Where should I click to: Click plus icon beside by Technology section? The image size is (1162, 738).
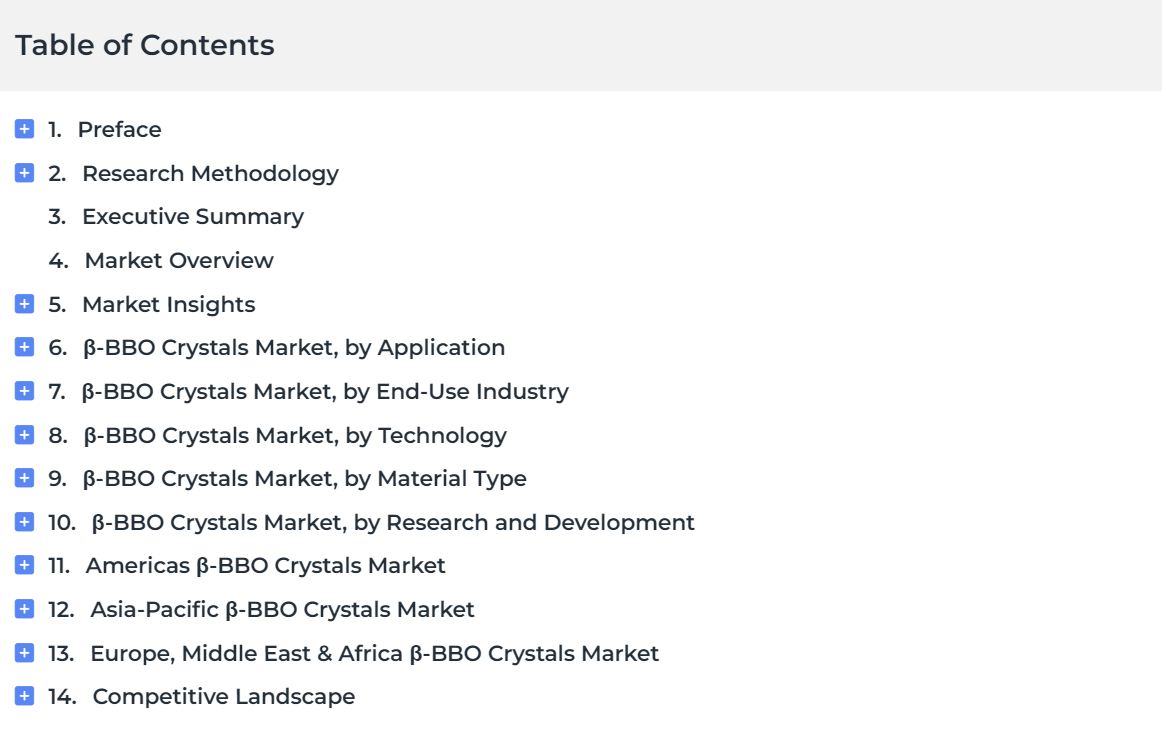pos(25,435)
